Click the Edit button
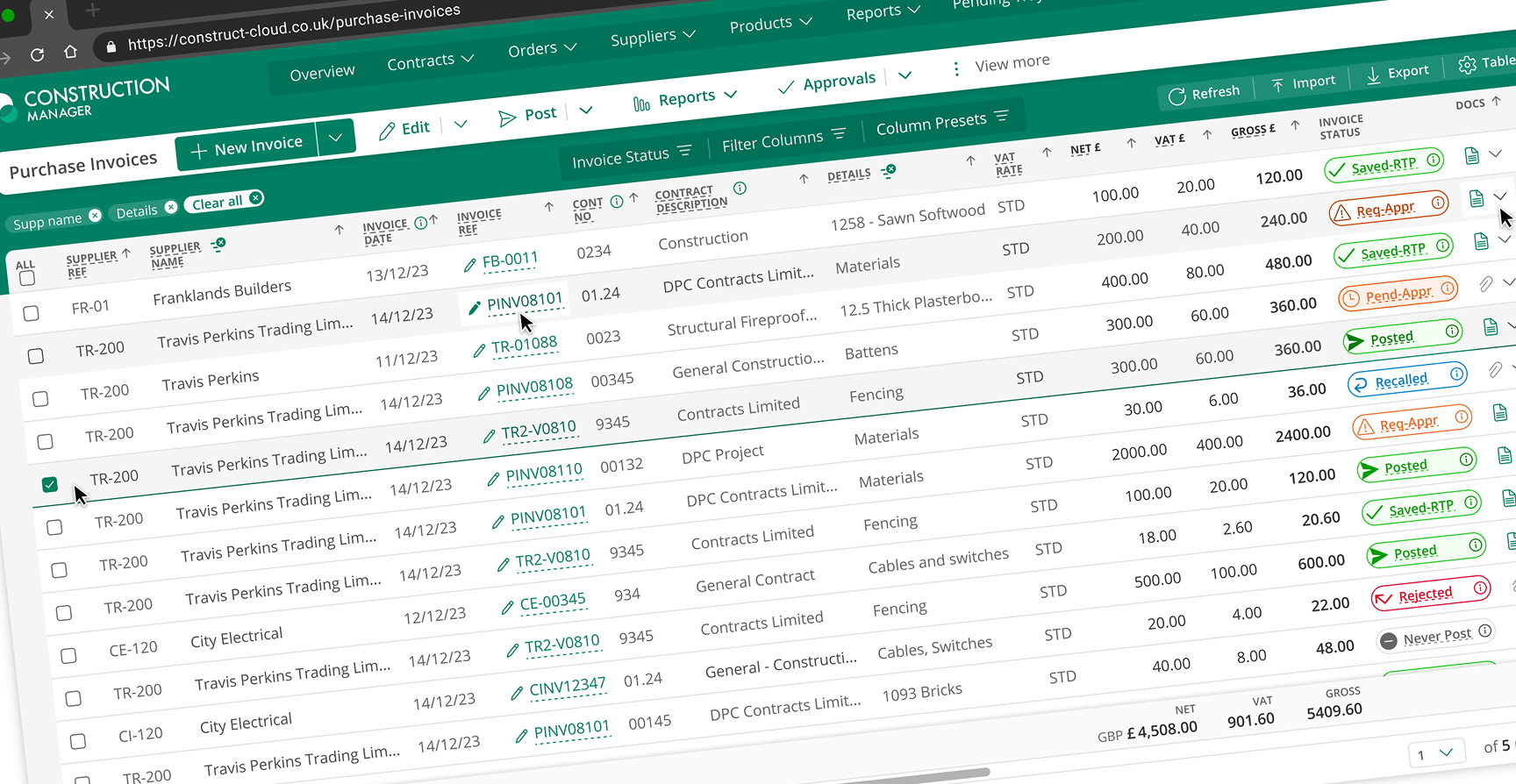The height and width of the screenshot is (784, 1516). pos(404,129)
